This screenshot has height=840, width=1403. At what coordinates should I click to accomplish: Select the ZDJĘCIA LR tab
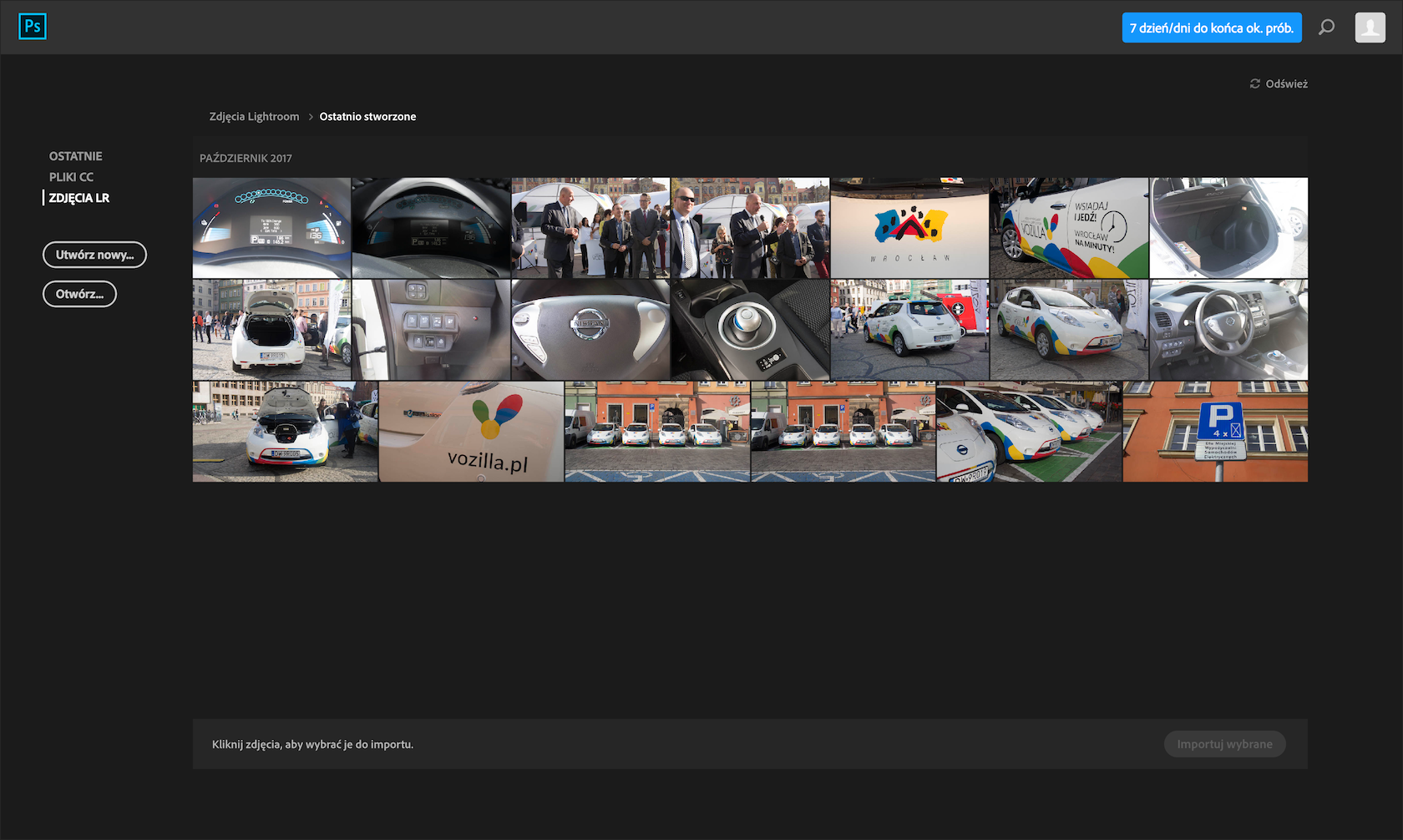pyautogui.click(x=79, y=198)
